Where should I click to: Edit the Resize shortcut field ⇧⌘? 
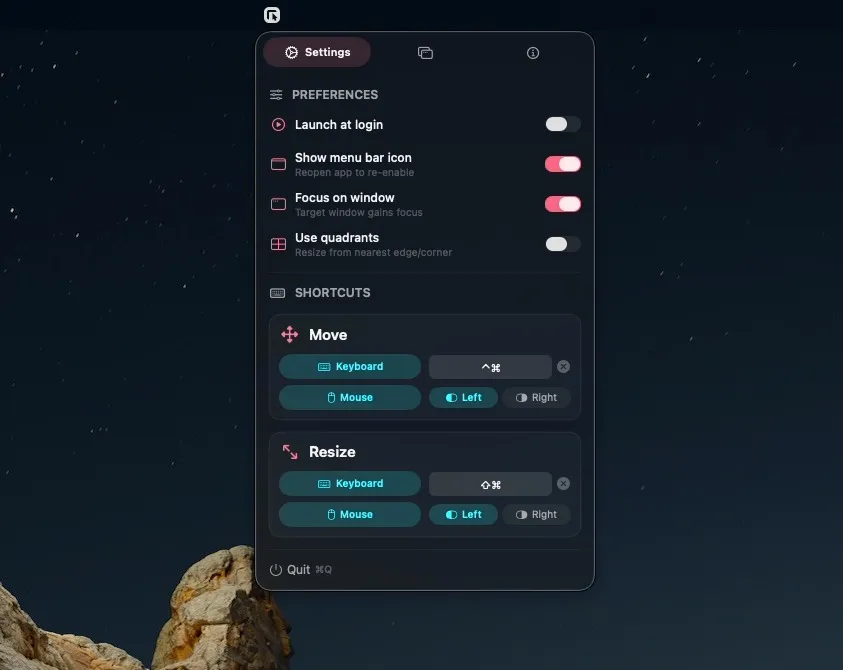point(490,484)
